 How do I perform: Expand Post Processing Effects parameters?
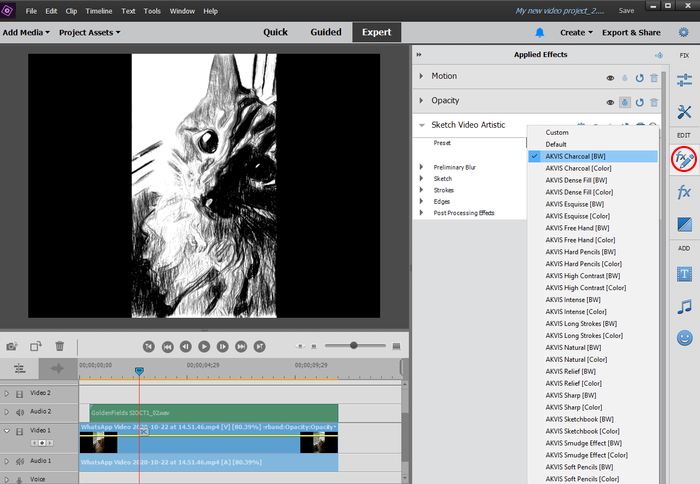421,213
